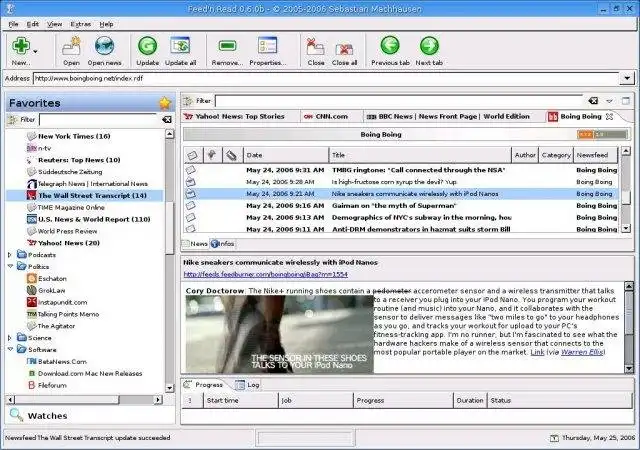Open the Extras menu
The image size is (640, 450).
tap(80, 24)
